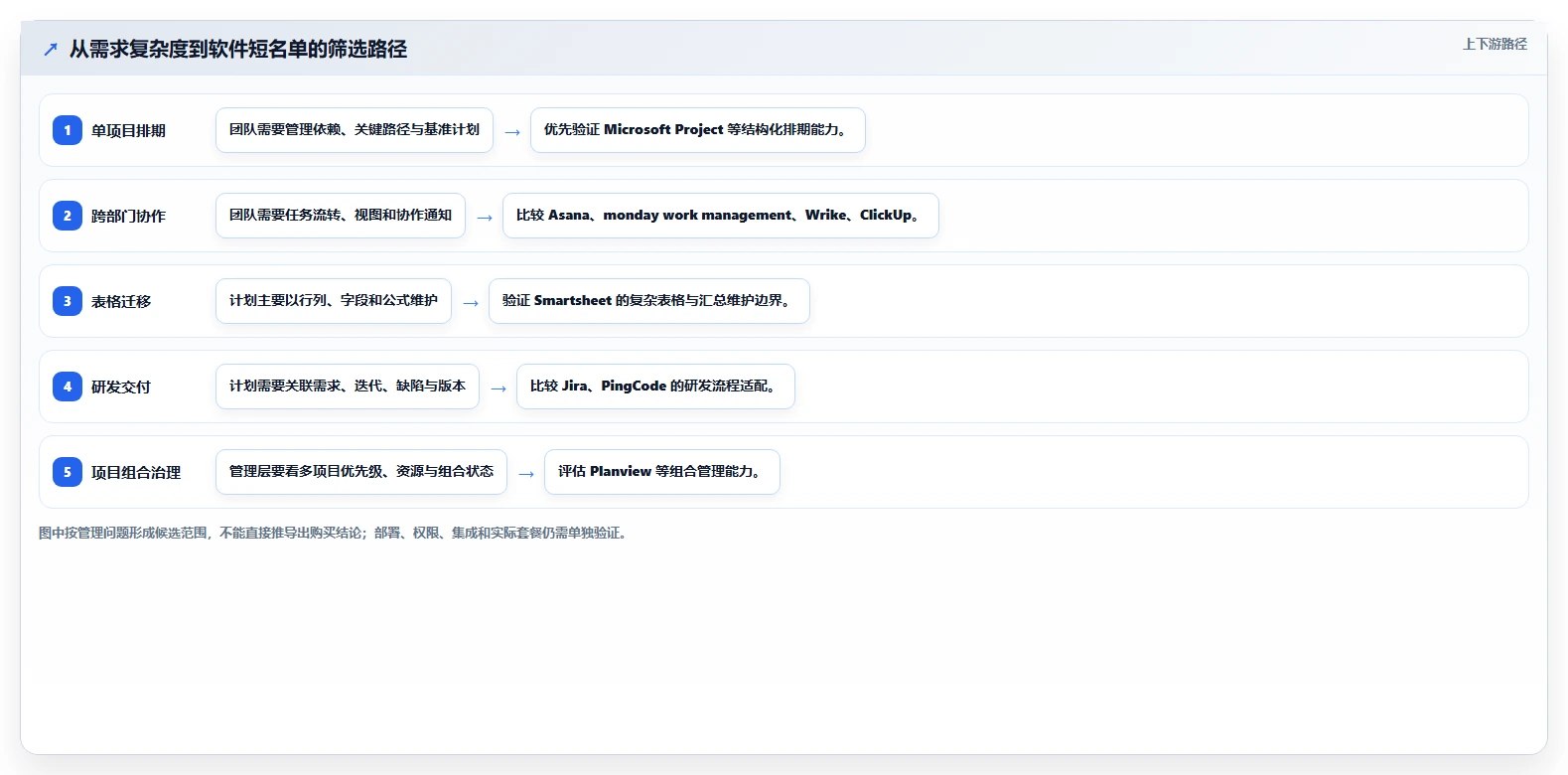Select the 表格迁移 row label
This screenshot has width=1568, height=775.
coord(121,301)
